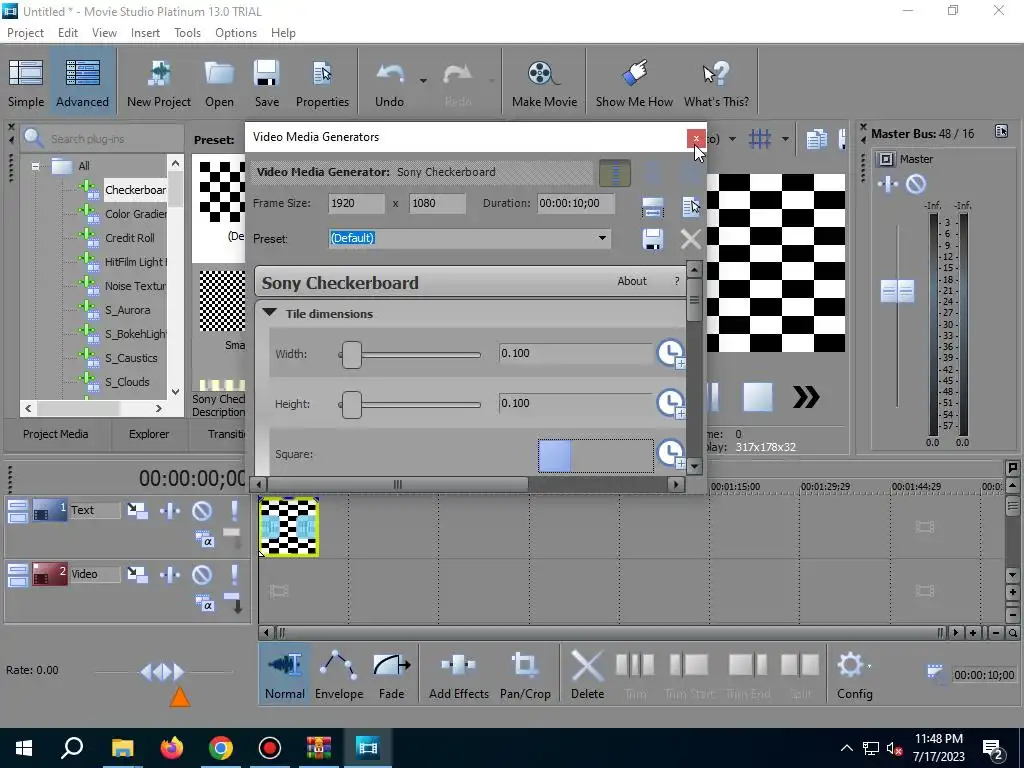Animate the Width parameter clock icon

pos(670,353)
